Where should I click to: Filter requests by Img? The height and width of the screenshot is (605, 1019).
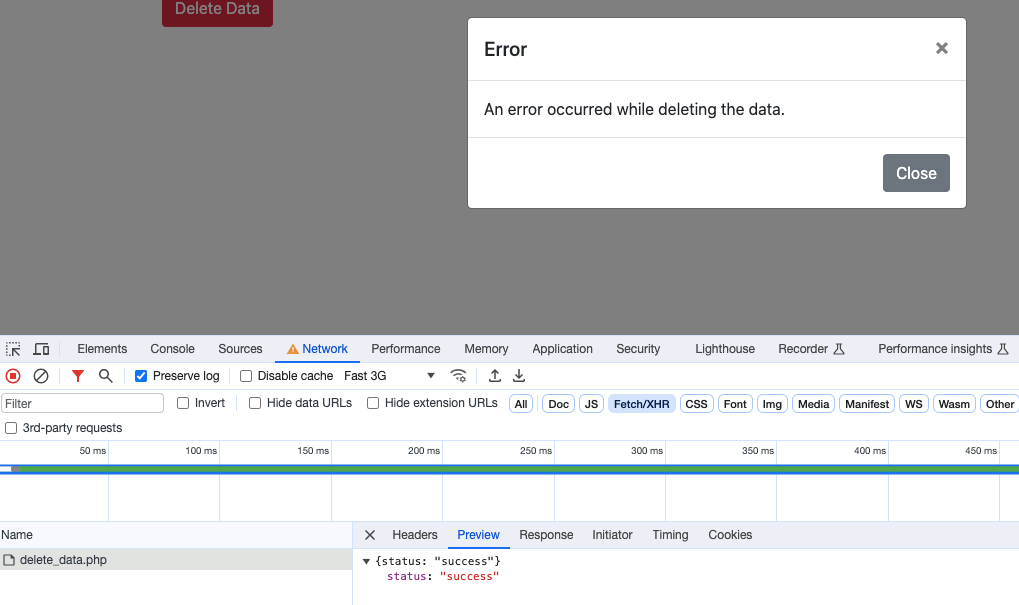tap(772, 404)
